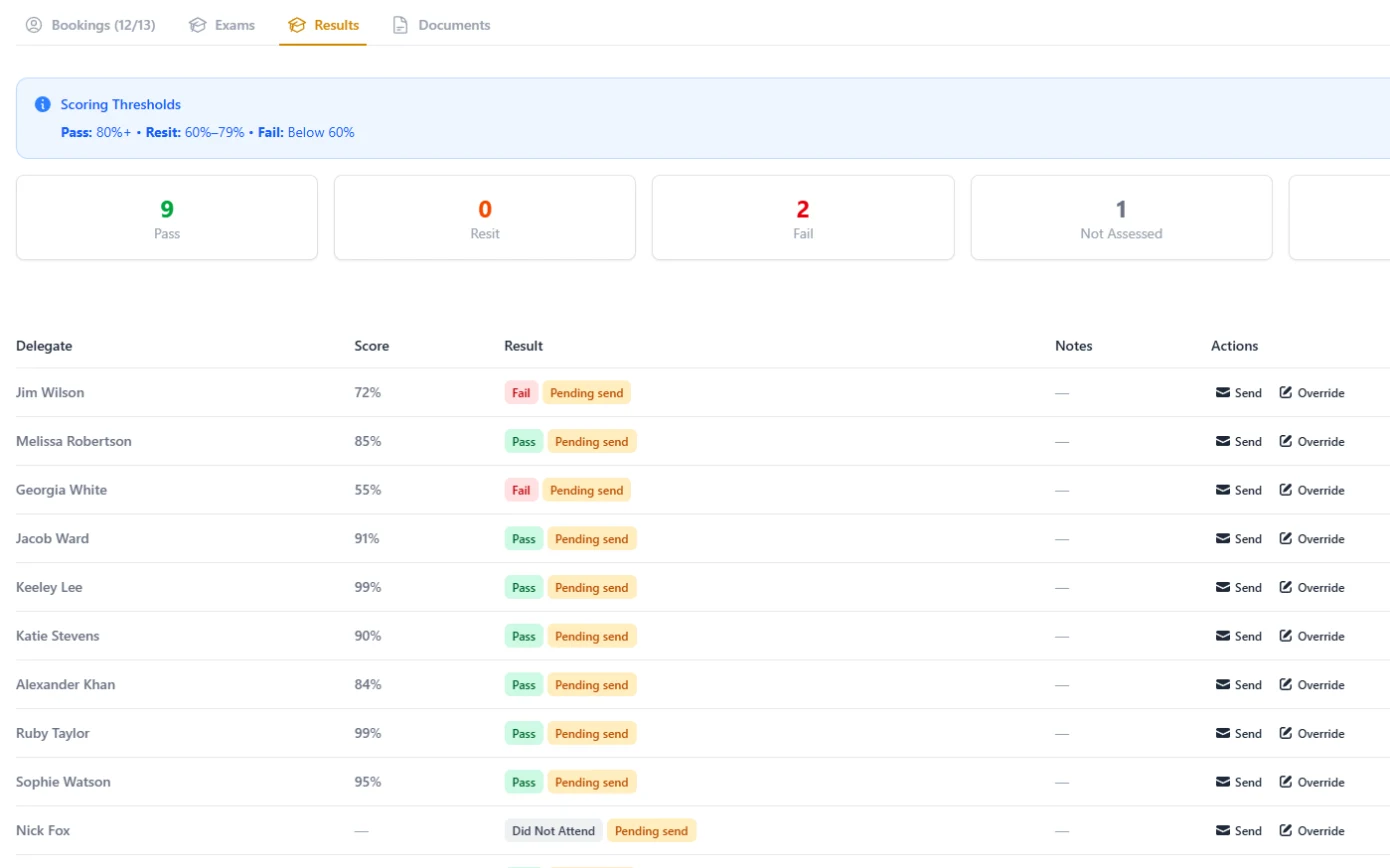Switch to the Exams tab
The height and width of the screenshot is (868, 1390).
point(222,25)
